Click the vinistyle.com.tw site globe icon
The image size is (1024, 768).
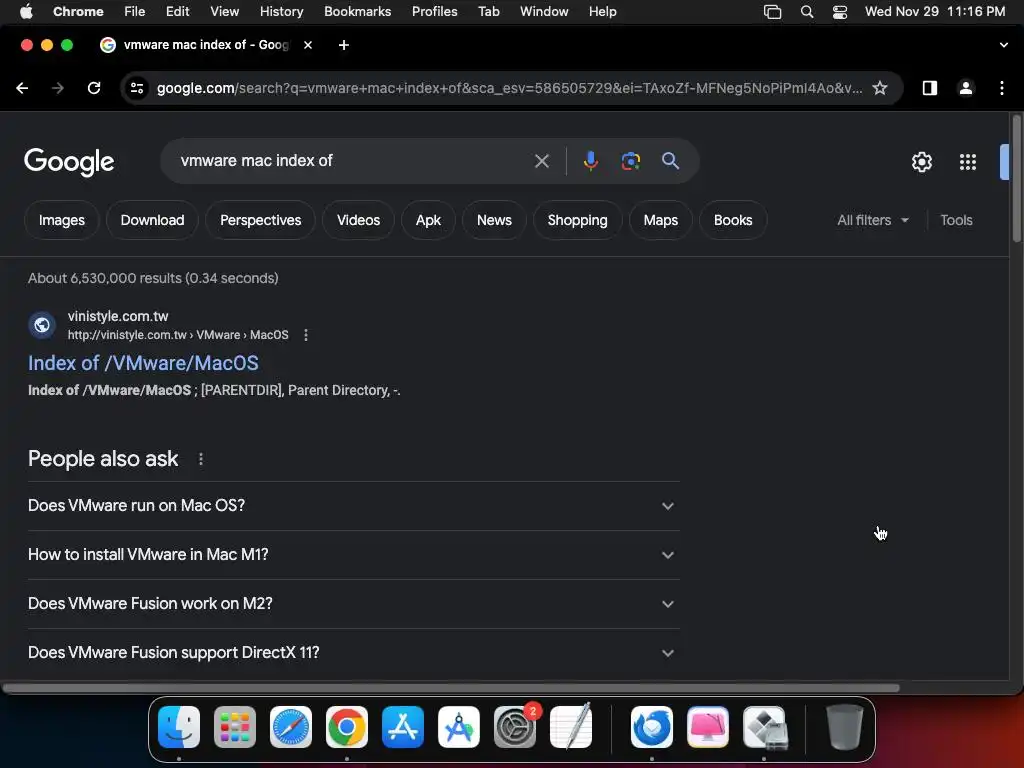pos(42,325)
